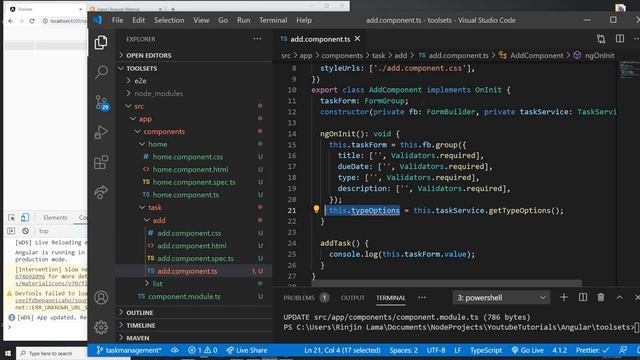Close the add.component.ts editor tab

tap(357, 38)
